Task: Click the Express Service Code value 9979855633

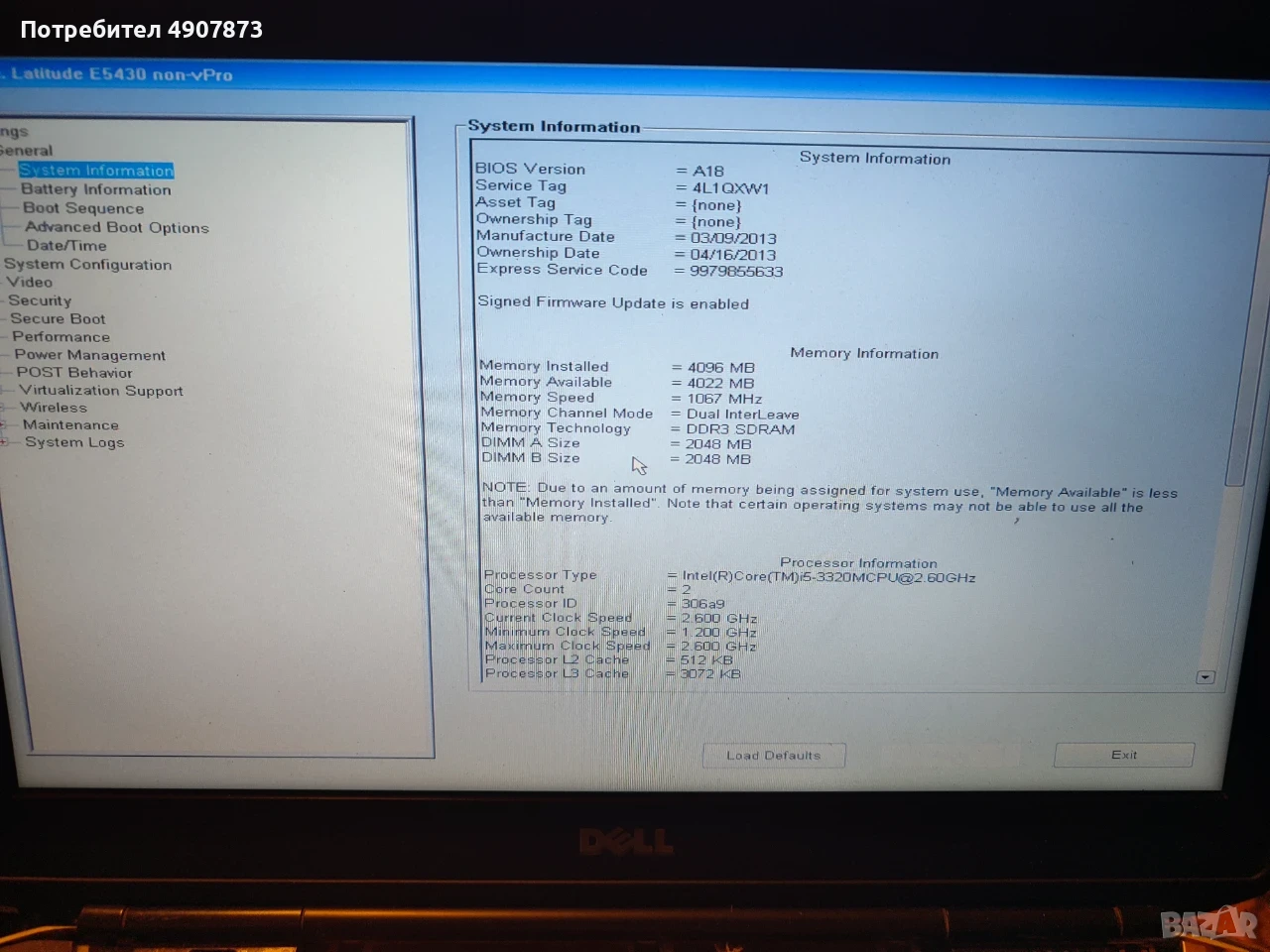Action: (x=736, y=272)
